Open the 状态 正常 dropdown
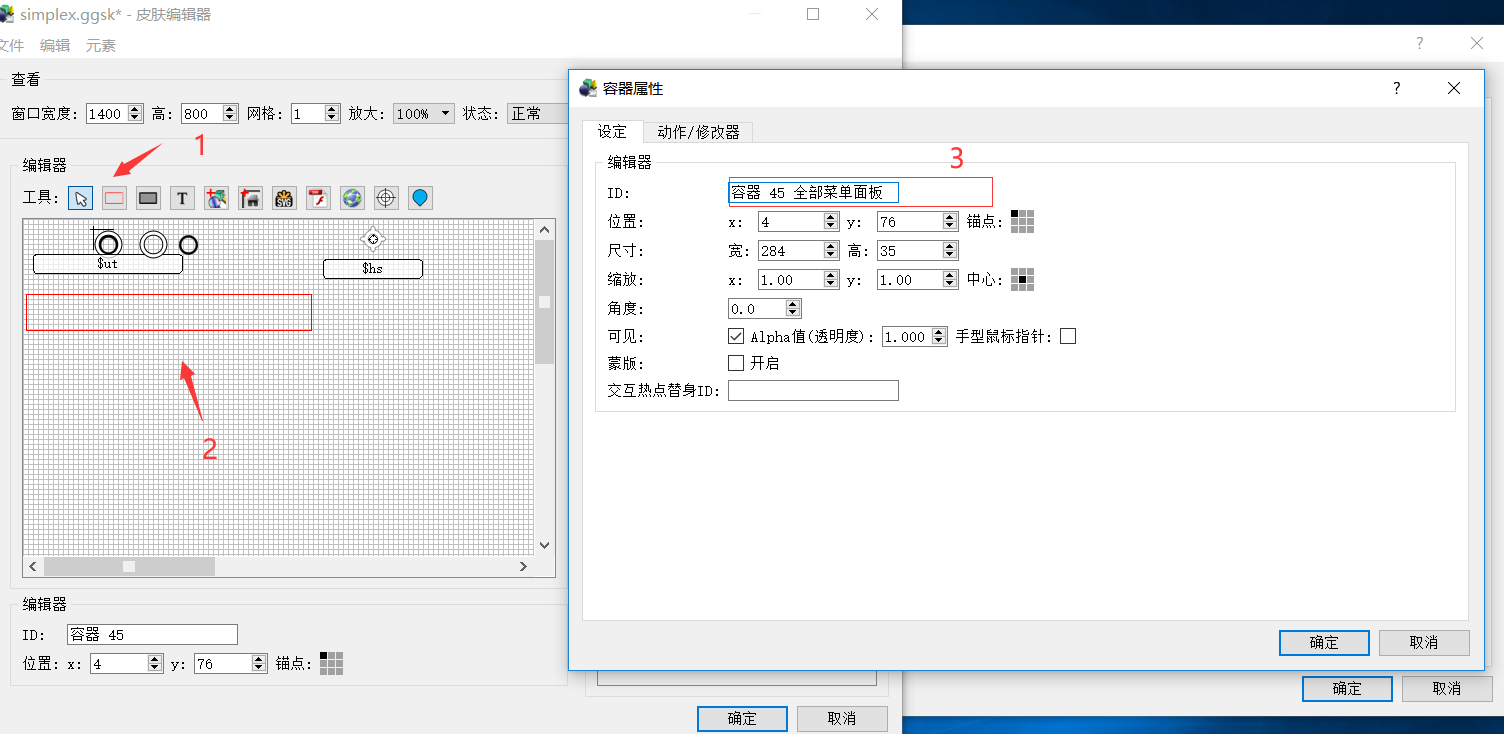Image resolution: width=1504 pixels, height=734 pixels. click(x=537, y=114)
